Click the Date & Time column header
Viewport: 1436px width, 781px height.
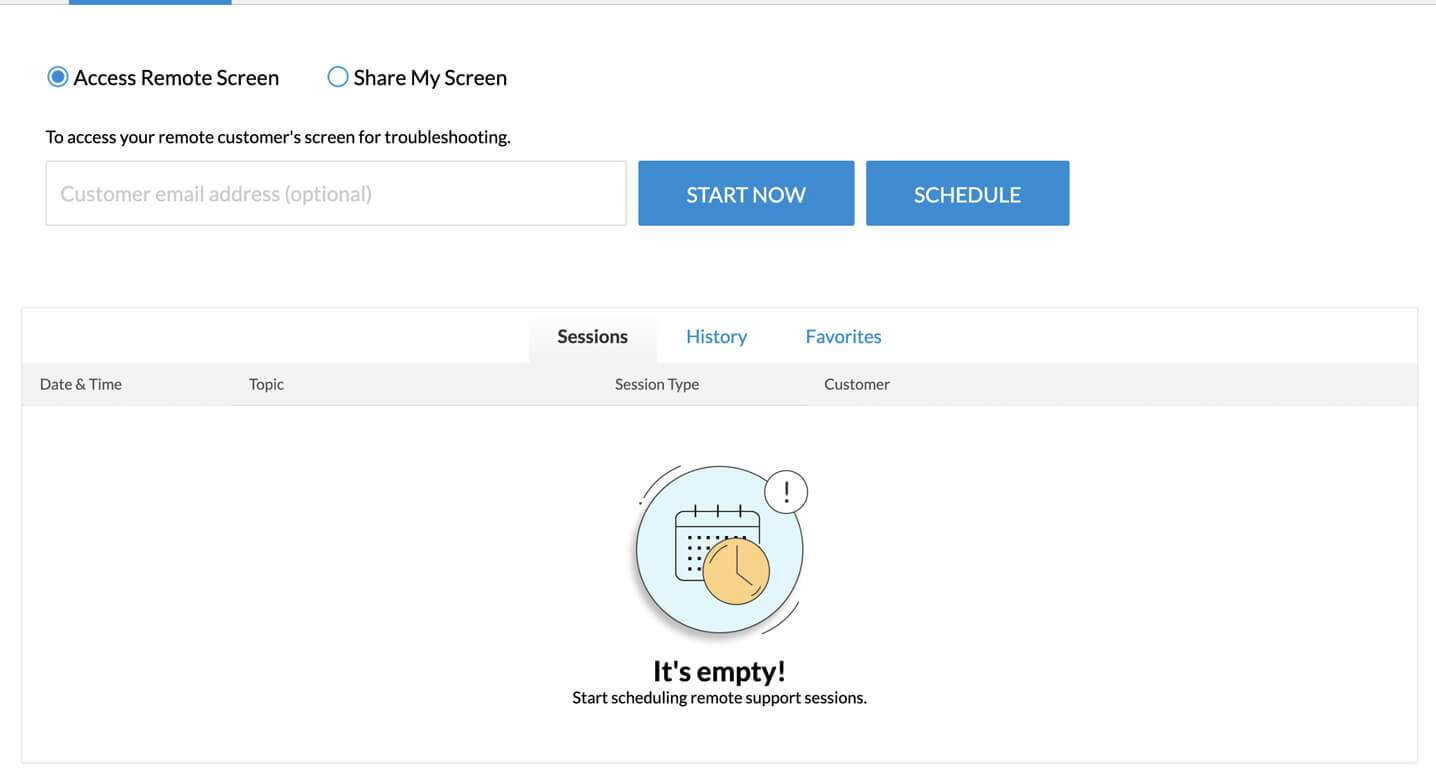81,384
